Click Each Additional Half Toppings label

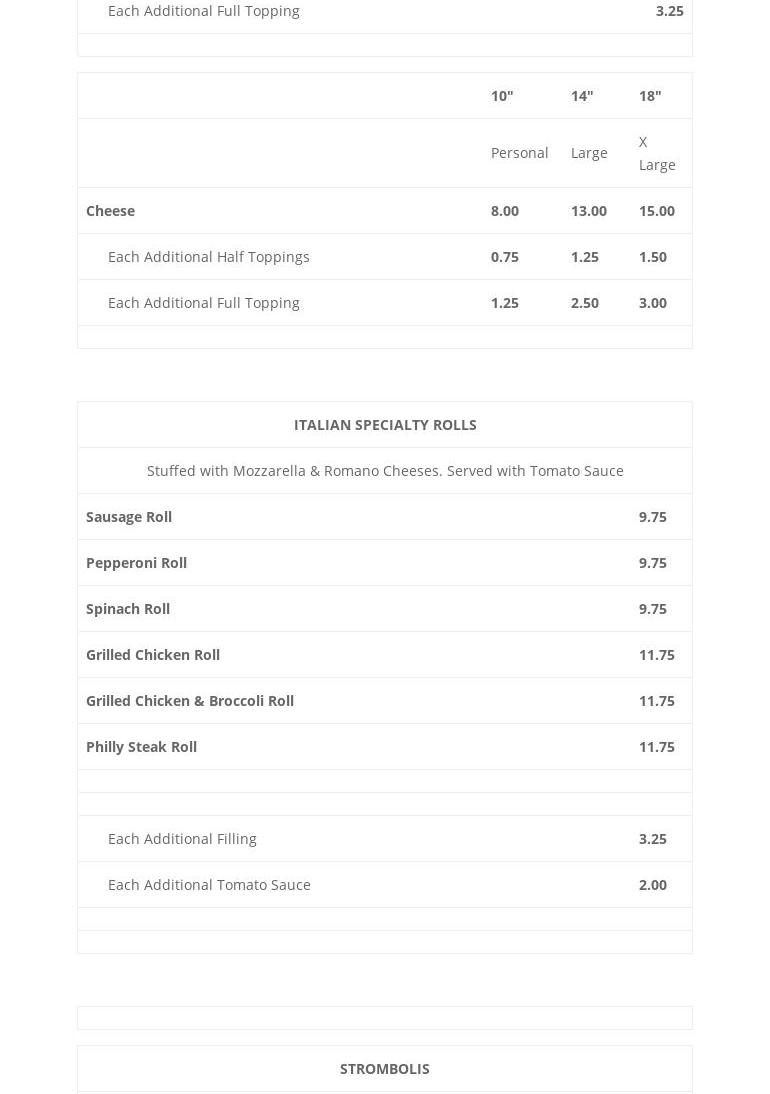point(208,256)
